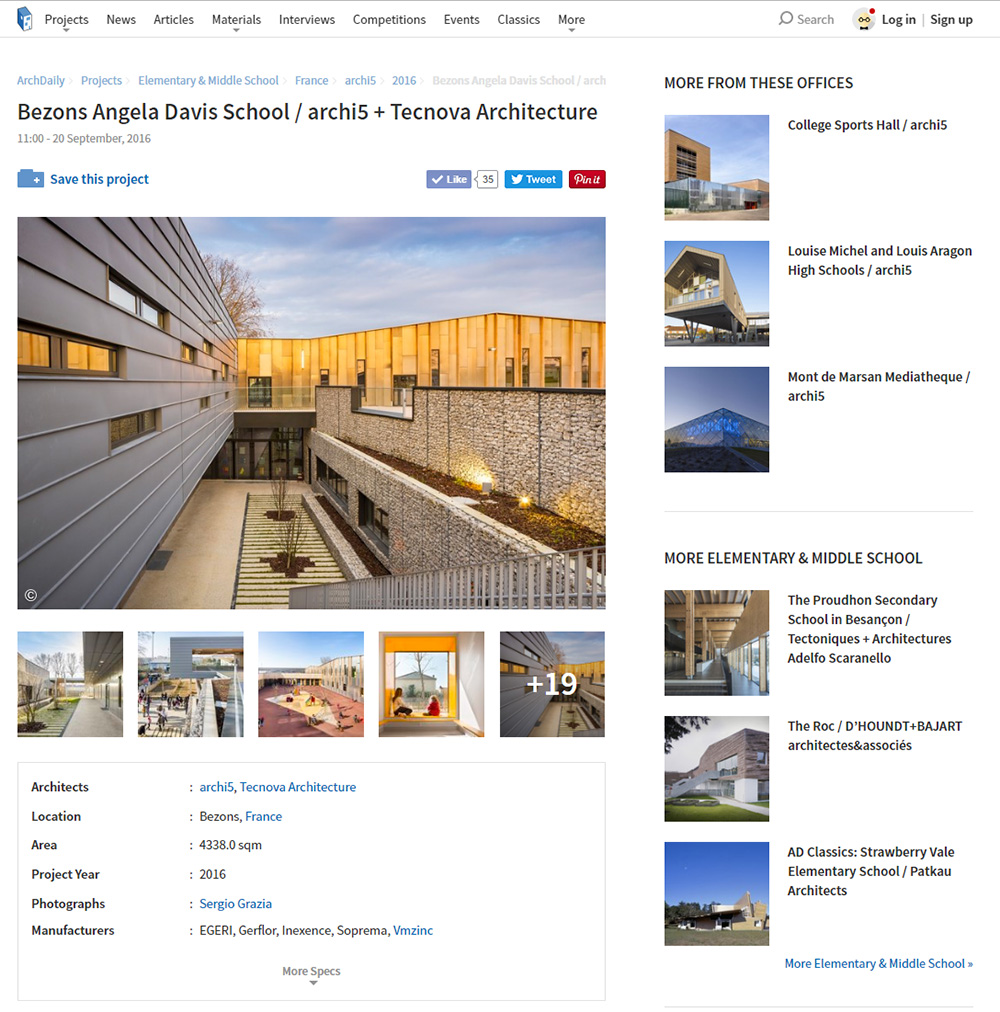Open the +19 gallery thumbnail
1000x1012 pixels.
pos(552,684)
